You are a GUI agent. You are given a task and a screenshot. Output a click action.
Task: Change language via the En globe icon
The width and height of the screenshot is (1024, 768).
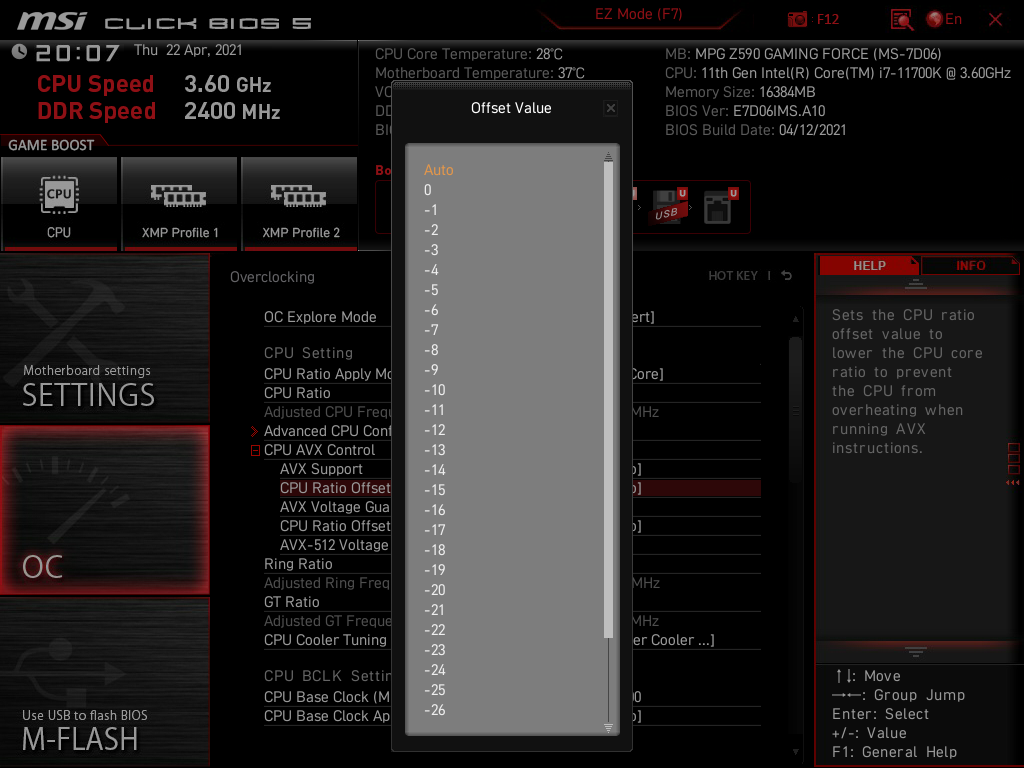[x=944, y=19]
